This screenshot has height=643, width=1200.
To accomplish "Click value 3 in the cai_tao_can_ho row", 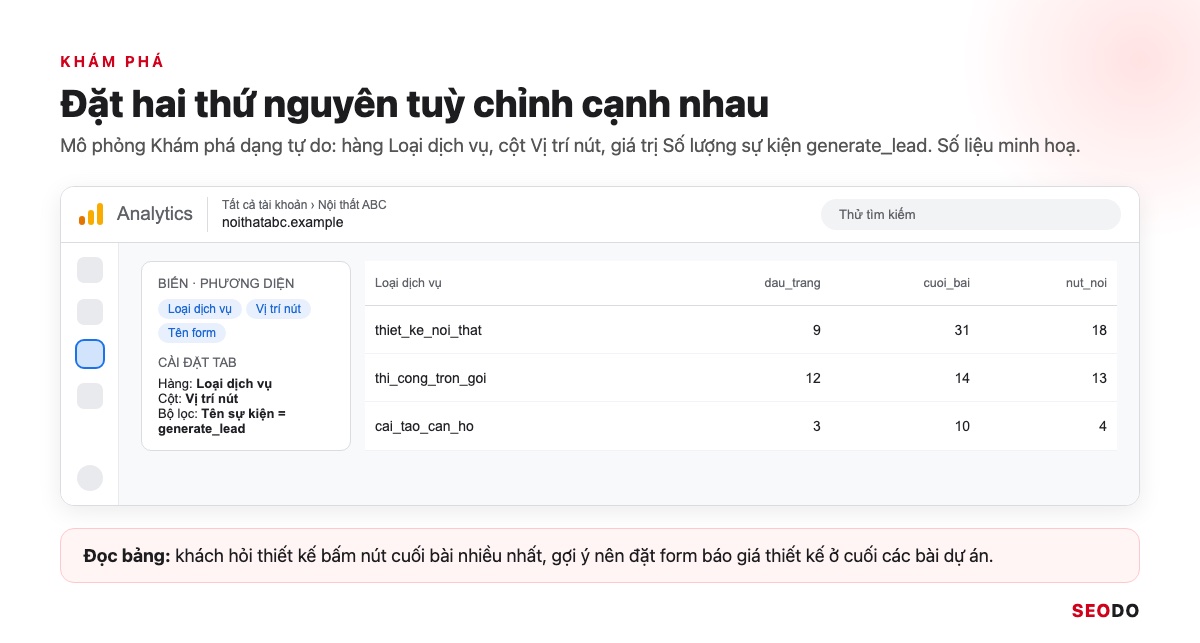I will (x=817, y=426).
